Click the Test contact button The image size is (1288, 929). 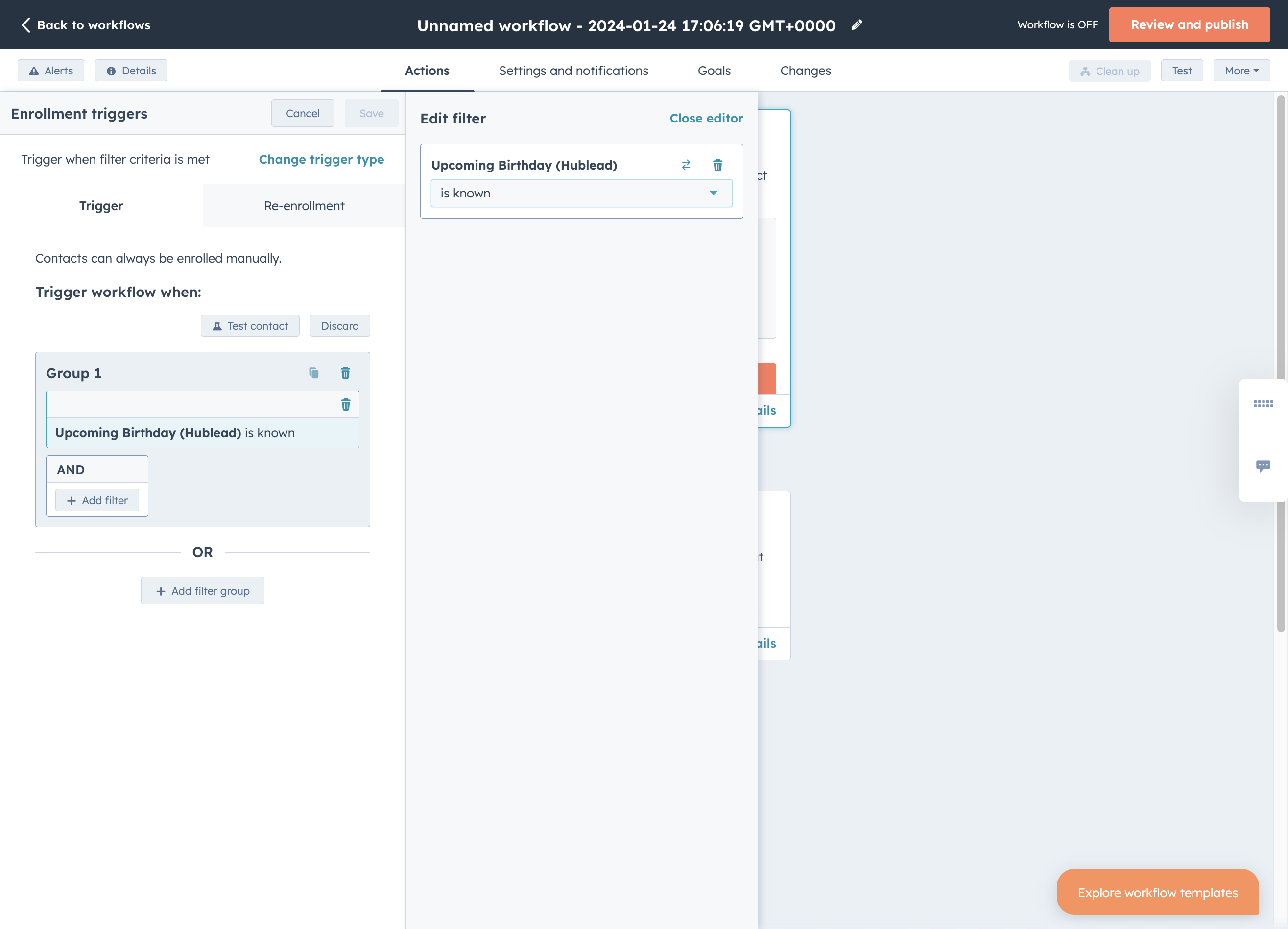click(x=250, y=325)
